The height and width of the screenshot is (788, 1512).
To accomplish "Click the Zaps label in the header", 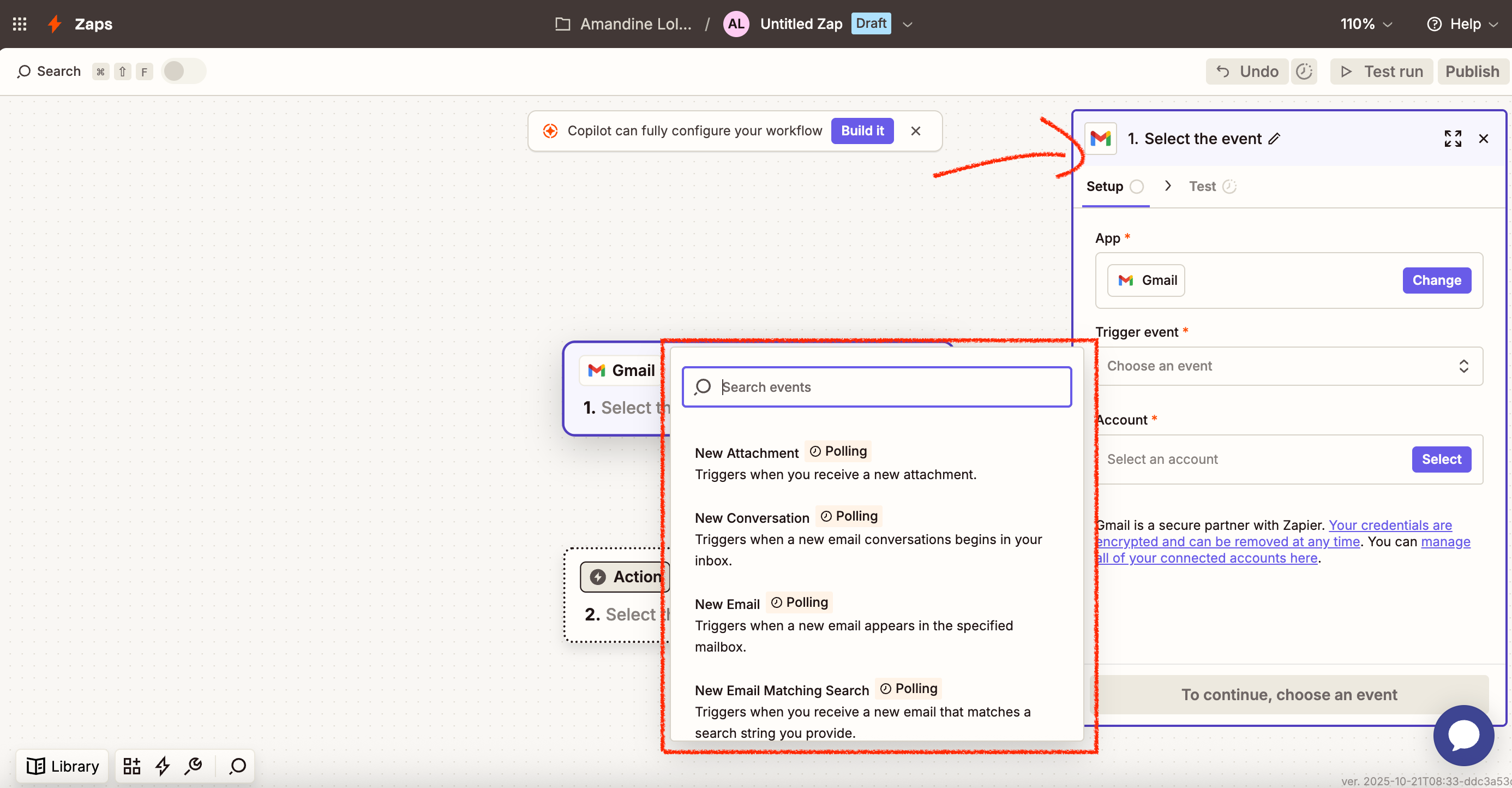I will 93,24.
